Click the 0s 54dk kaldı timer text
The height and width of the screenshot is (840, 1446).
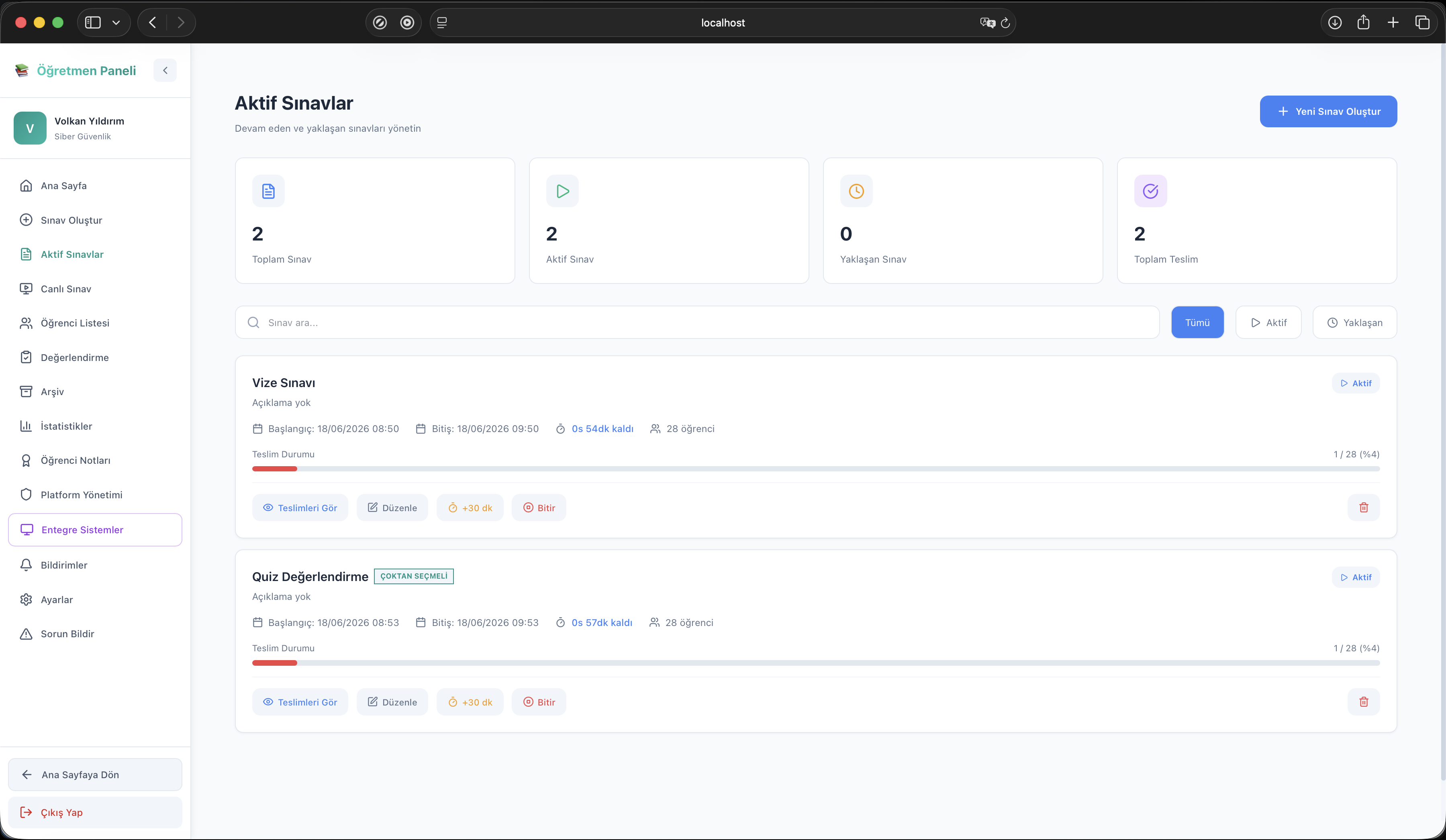pos(602,428)
